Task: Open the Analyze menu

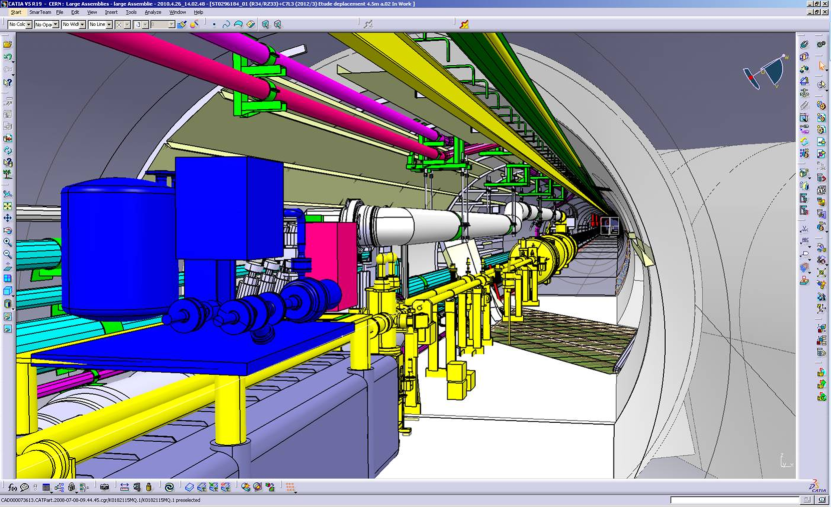Action: 153,12
